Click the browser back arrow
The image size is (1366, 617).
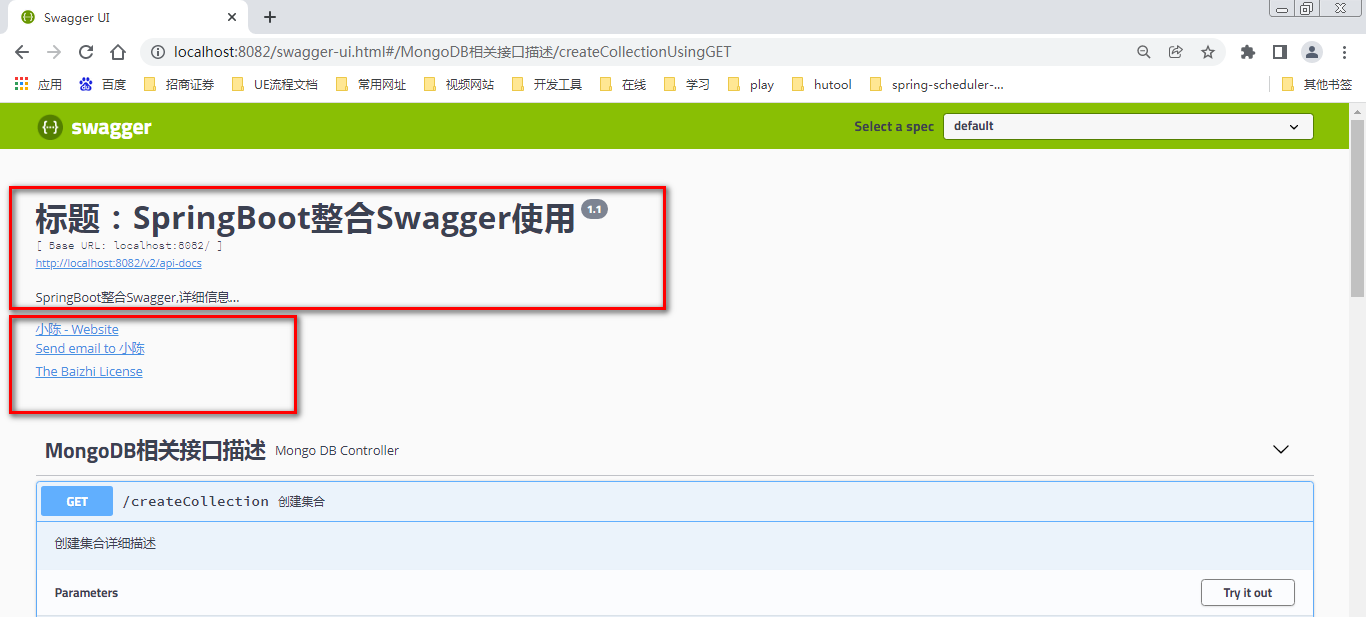22,52
